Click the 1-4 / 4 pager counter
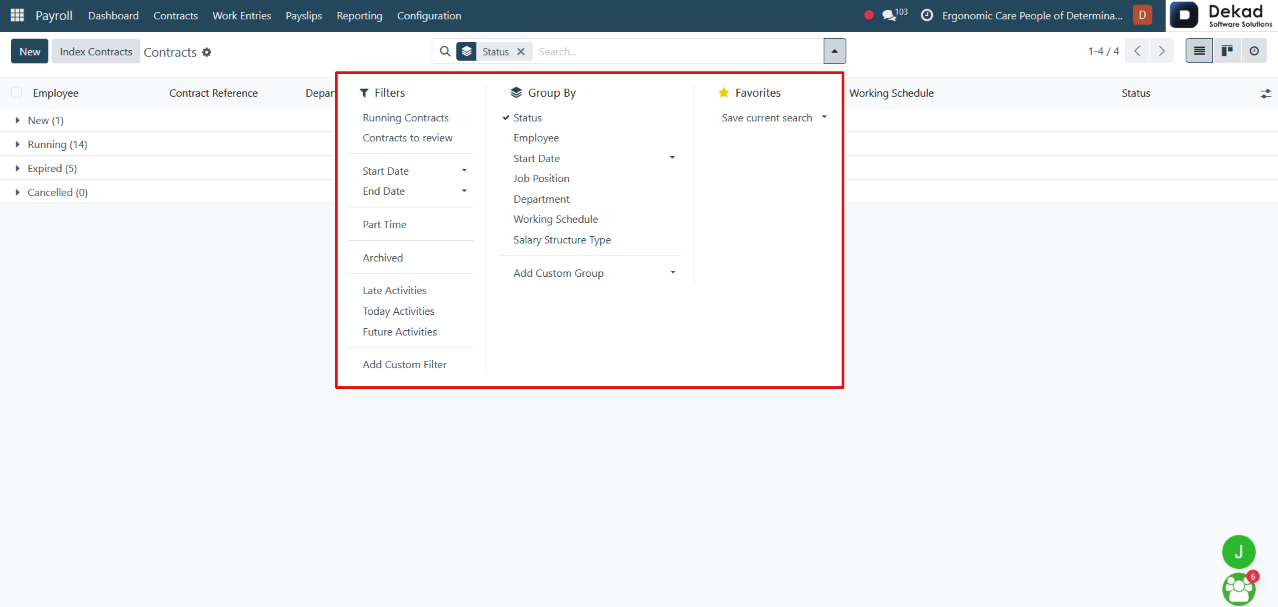Image resolution: width=1278 pixels, height=607 pixels. (1104, 51)
